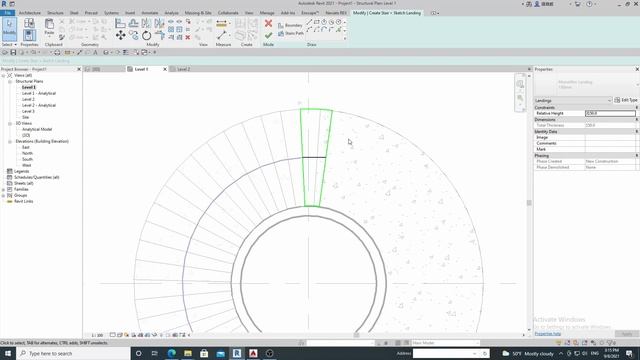Select Analytical Model under 3D Views
This screenshot has width=640, height=360.
tap(37, 129)
